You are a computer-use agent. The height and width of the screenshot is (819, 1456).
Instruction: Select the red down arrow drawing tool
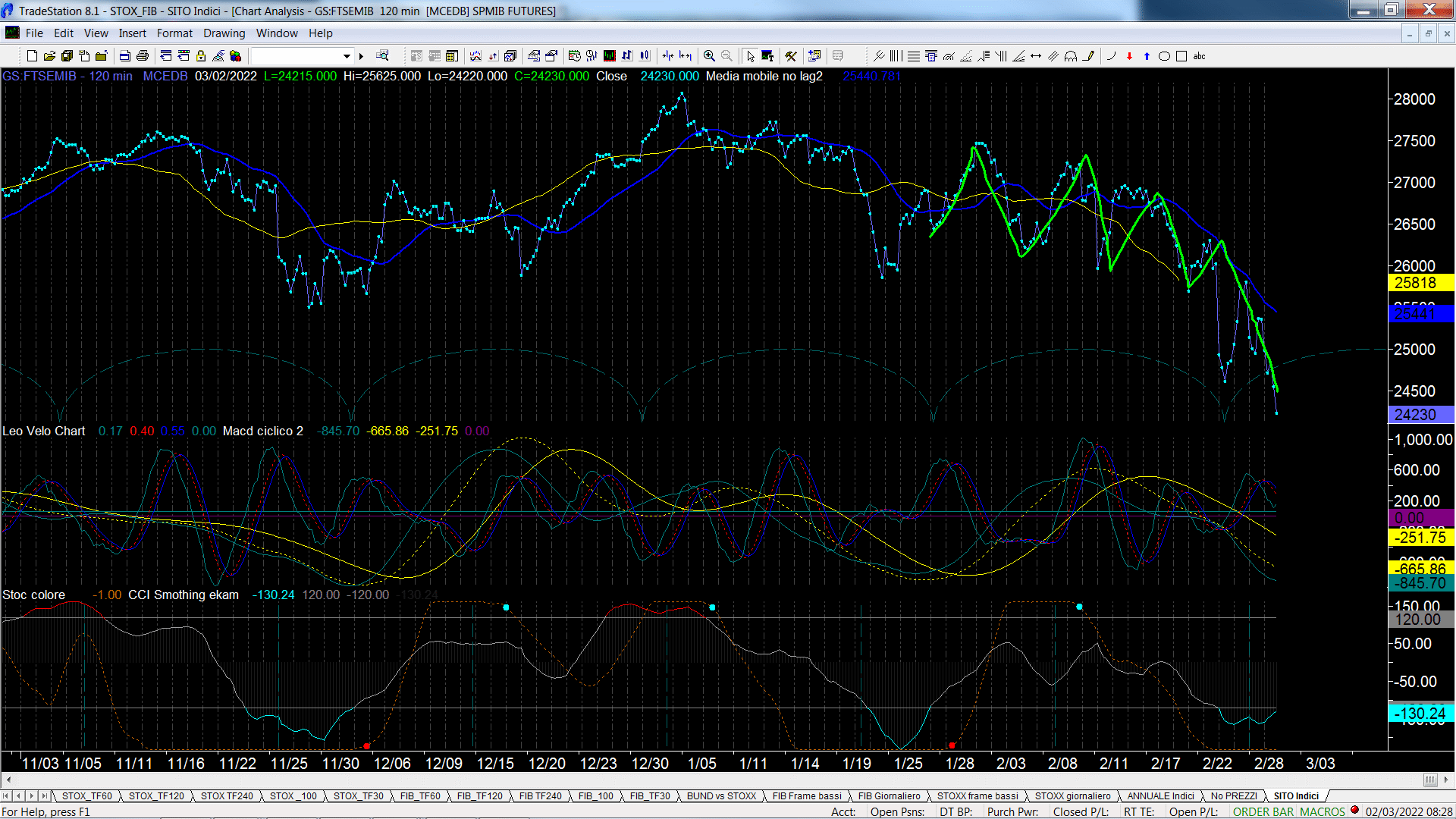[1129, 56]
